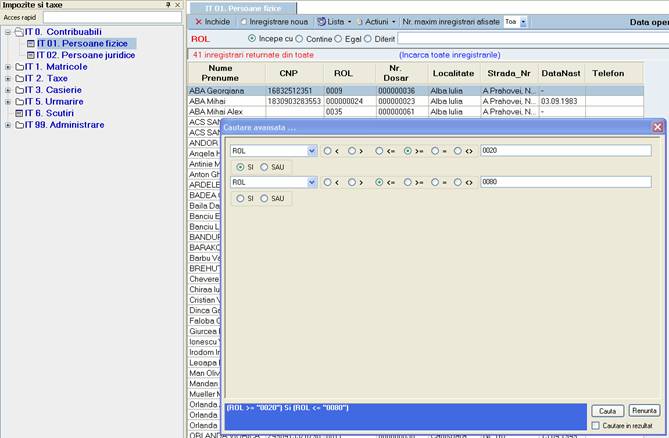Open the Lista toolbar menu
This screenshot has height=438, width=669.
[336, 21]
